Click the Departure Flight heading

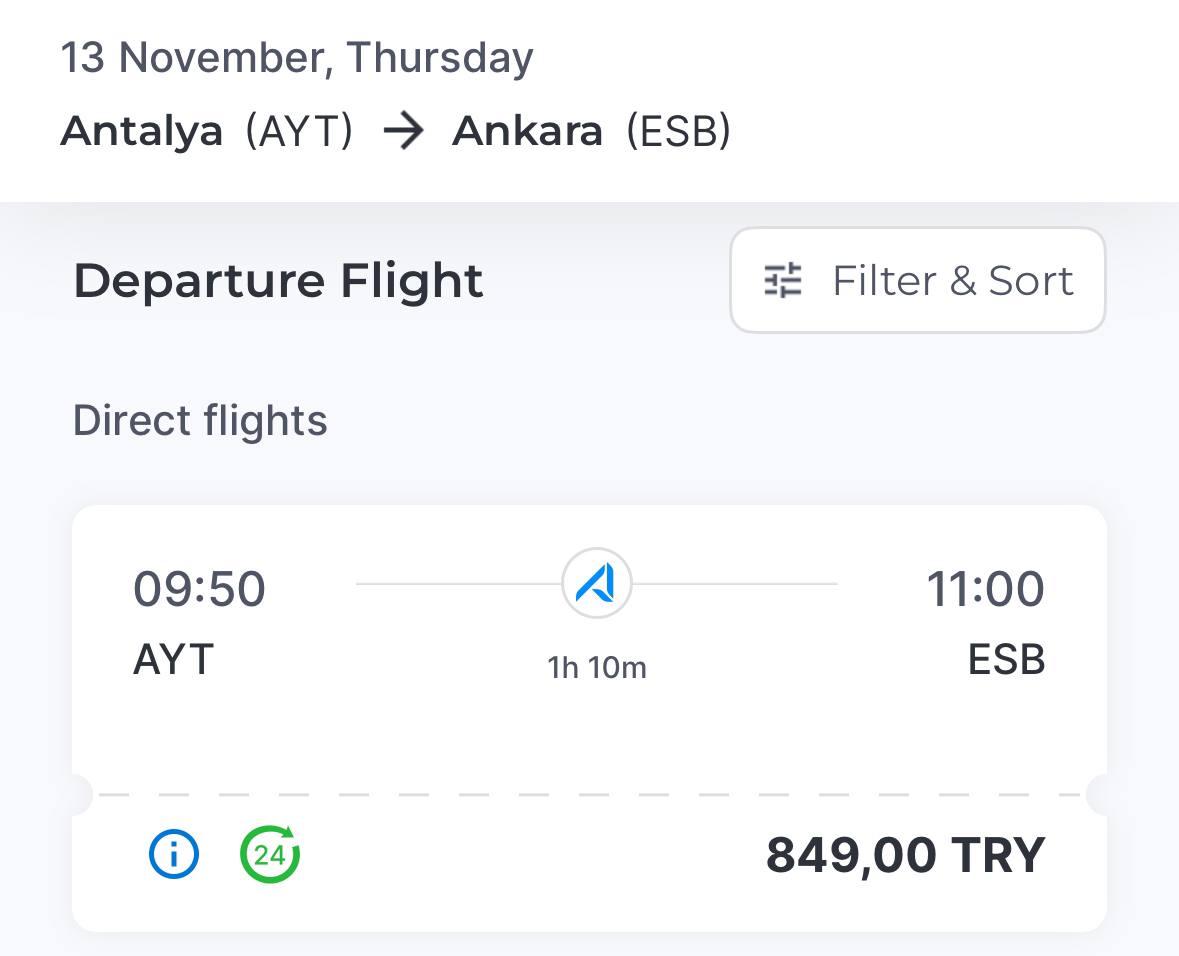click(278, 281)
